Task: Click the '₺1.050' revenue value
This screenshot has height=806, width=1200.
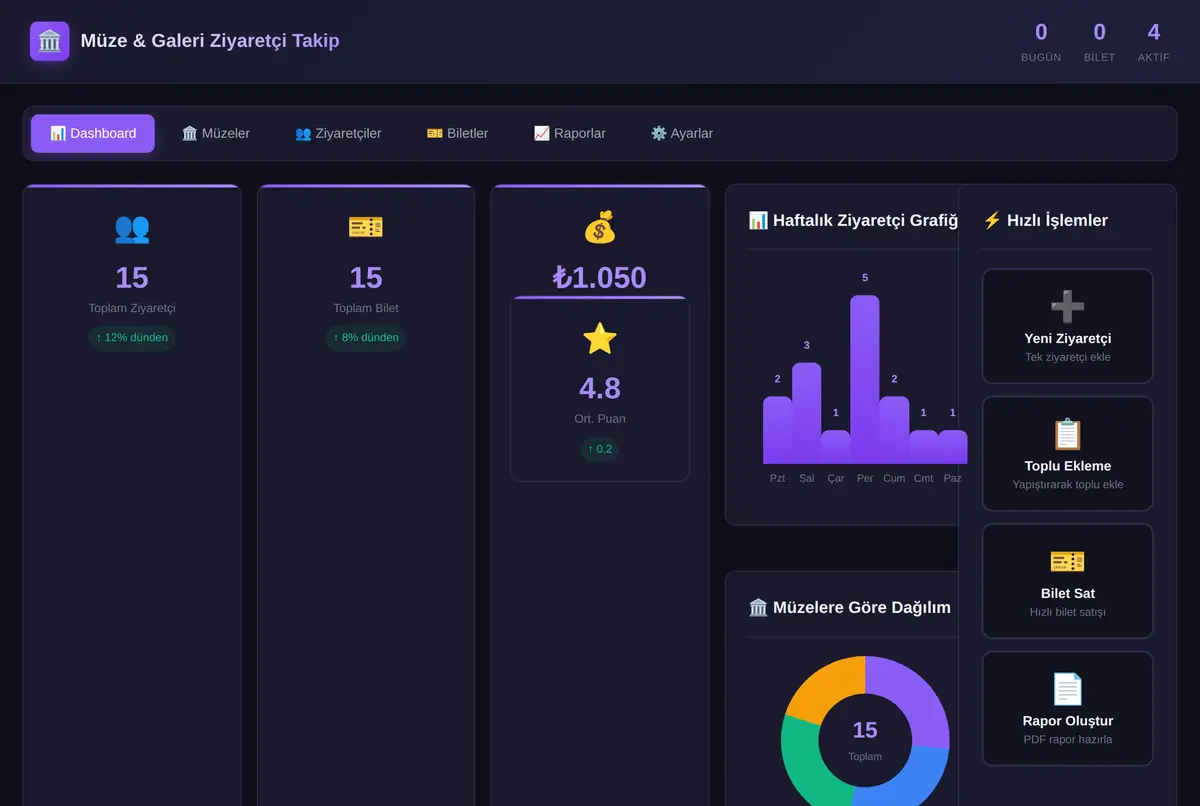Action: [600, 277]
